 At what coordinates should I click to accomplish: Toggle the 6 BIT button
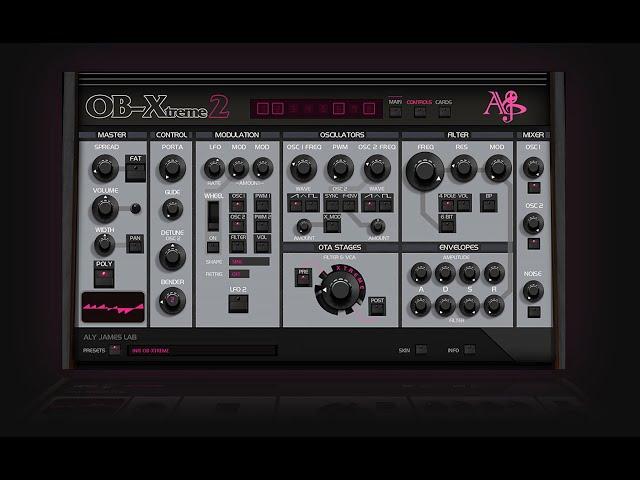pos(447,224)
